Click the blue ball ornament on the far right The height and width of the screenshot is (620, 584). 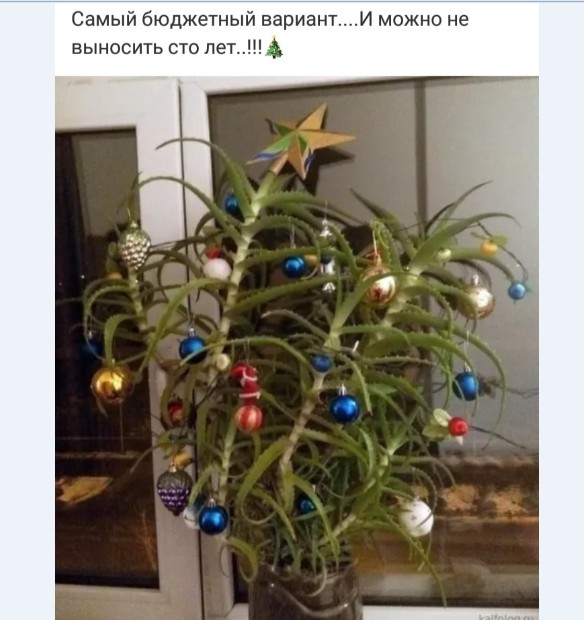coord(516,291)
